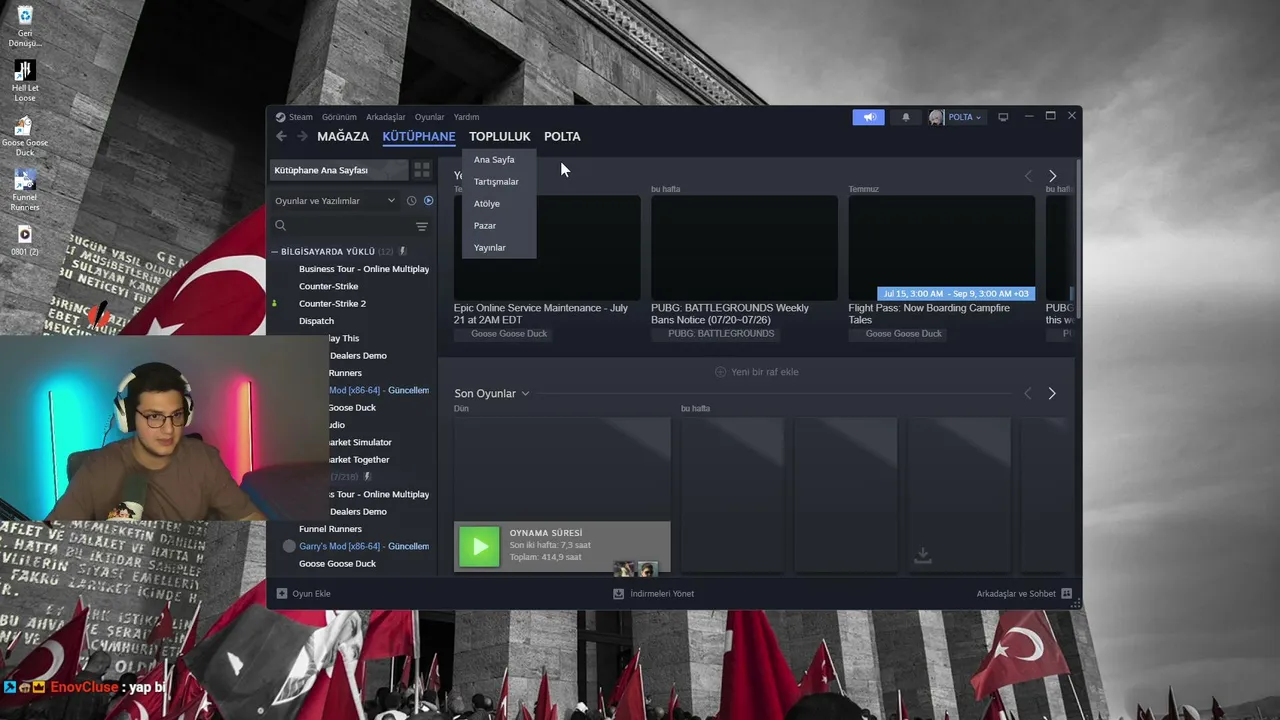
Task: Choose Atölye from the community menu
Action: [x=499, y=204]
